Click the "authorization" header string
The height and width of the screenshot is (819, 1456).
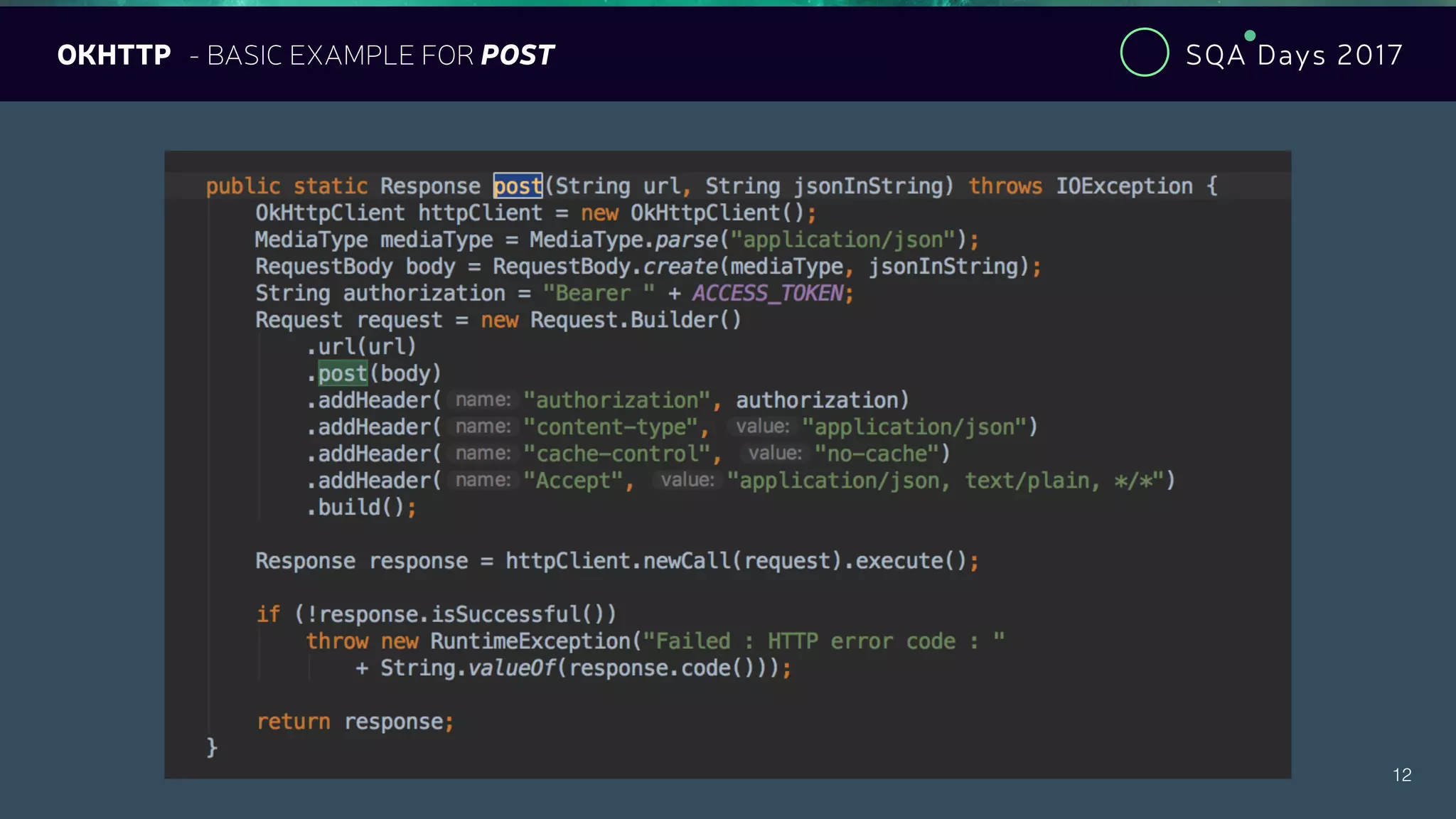tap(616, 401)
